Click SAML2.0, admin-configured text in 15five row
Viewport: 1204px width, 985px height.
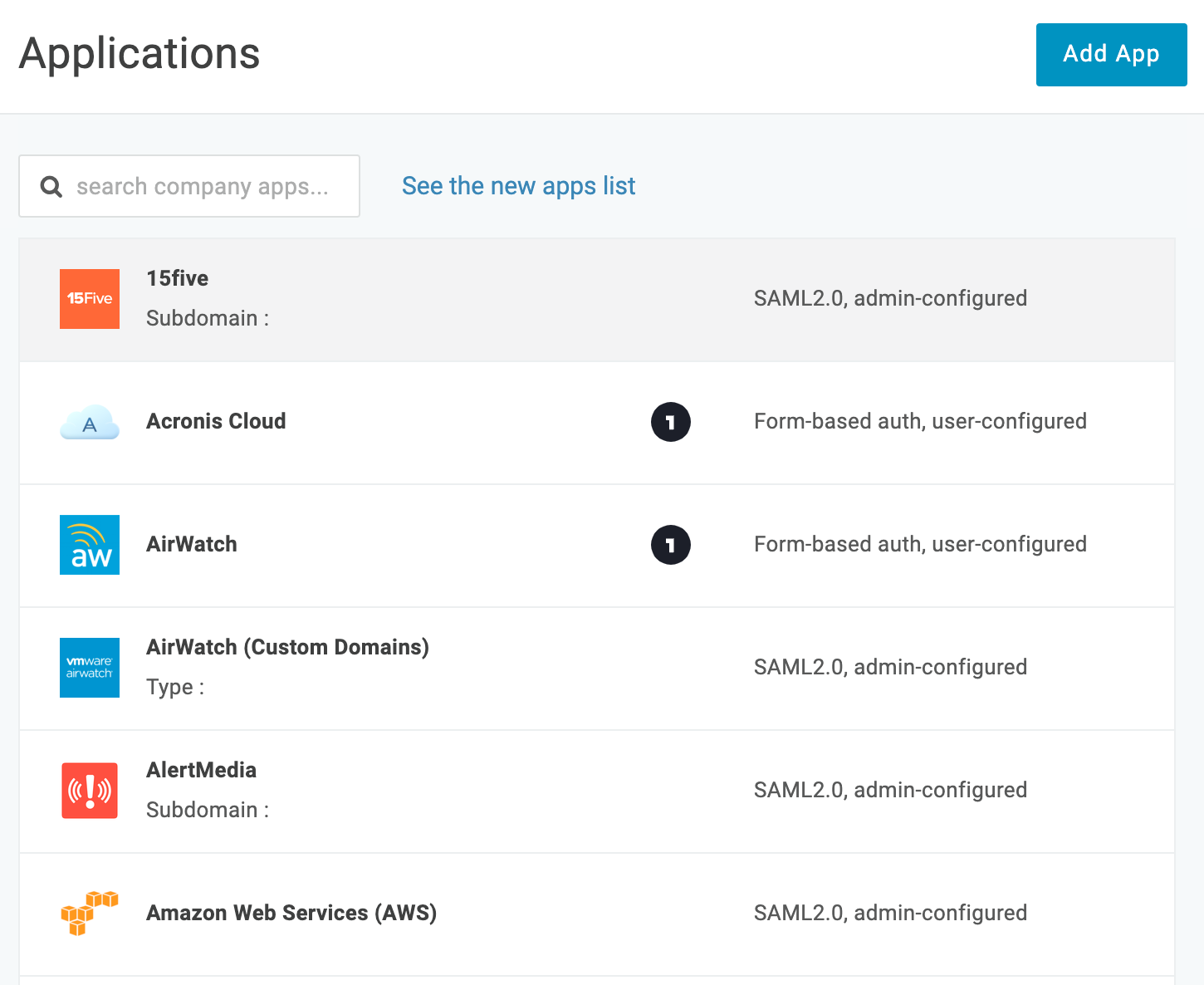890,298
